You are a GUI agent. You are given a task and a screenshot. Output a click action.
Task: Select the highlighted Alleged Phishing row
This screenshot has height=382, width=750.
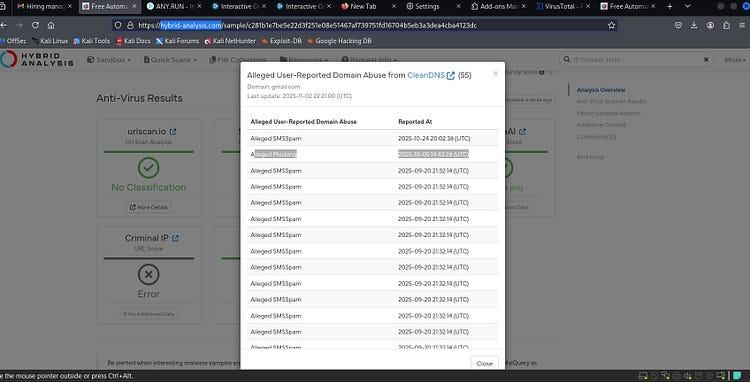(373, 154)
